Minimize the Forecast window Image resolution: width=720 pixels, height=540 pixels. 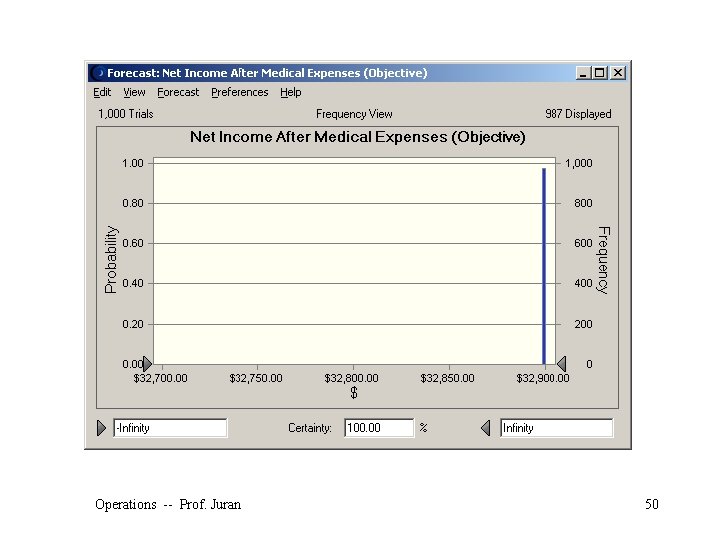tap(583, 73)
